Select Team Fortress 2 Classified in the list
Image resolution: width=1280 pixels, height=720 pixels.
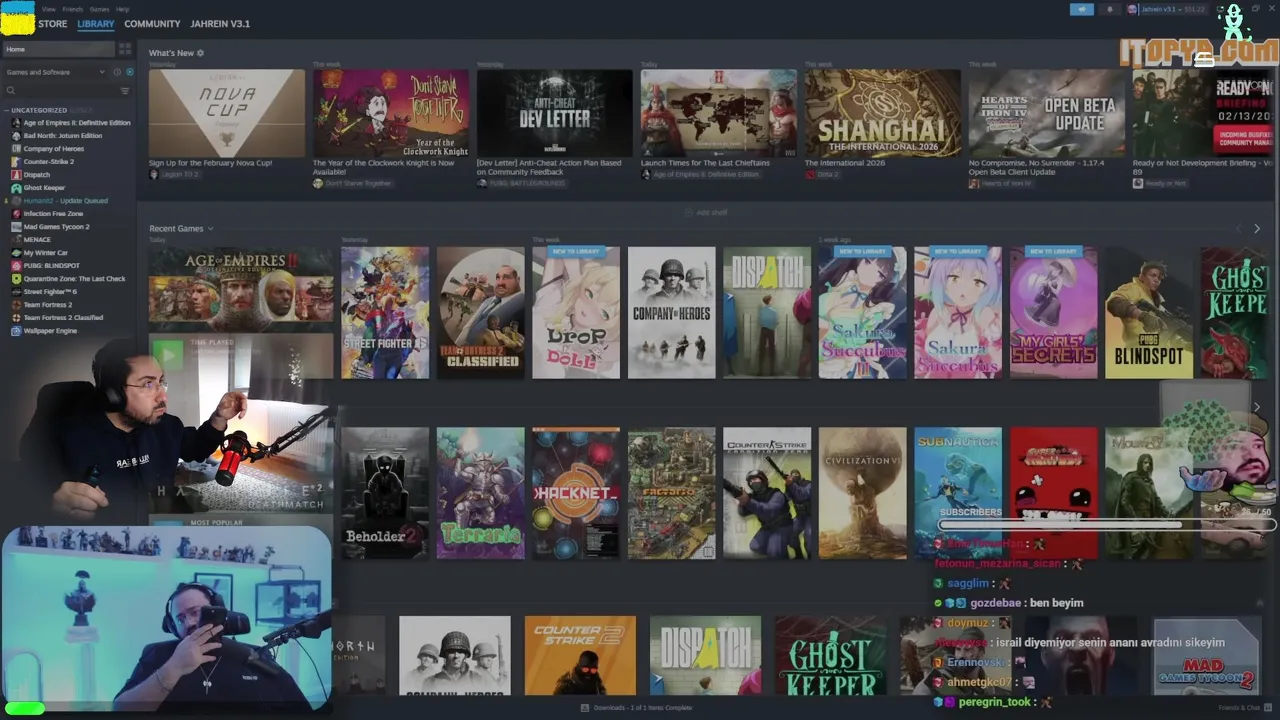point(63,318)
